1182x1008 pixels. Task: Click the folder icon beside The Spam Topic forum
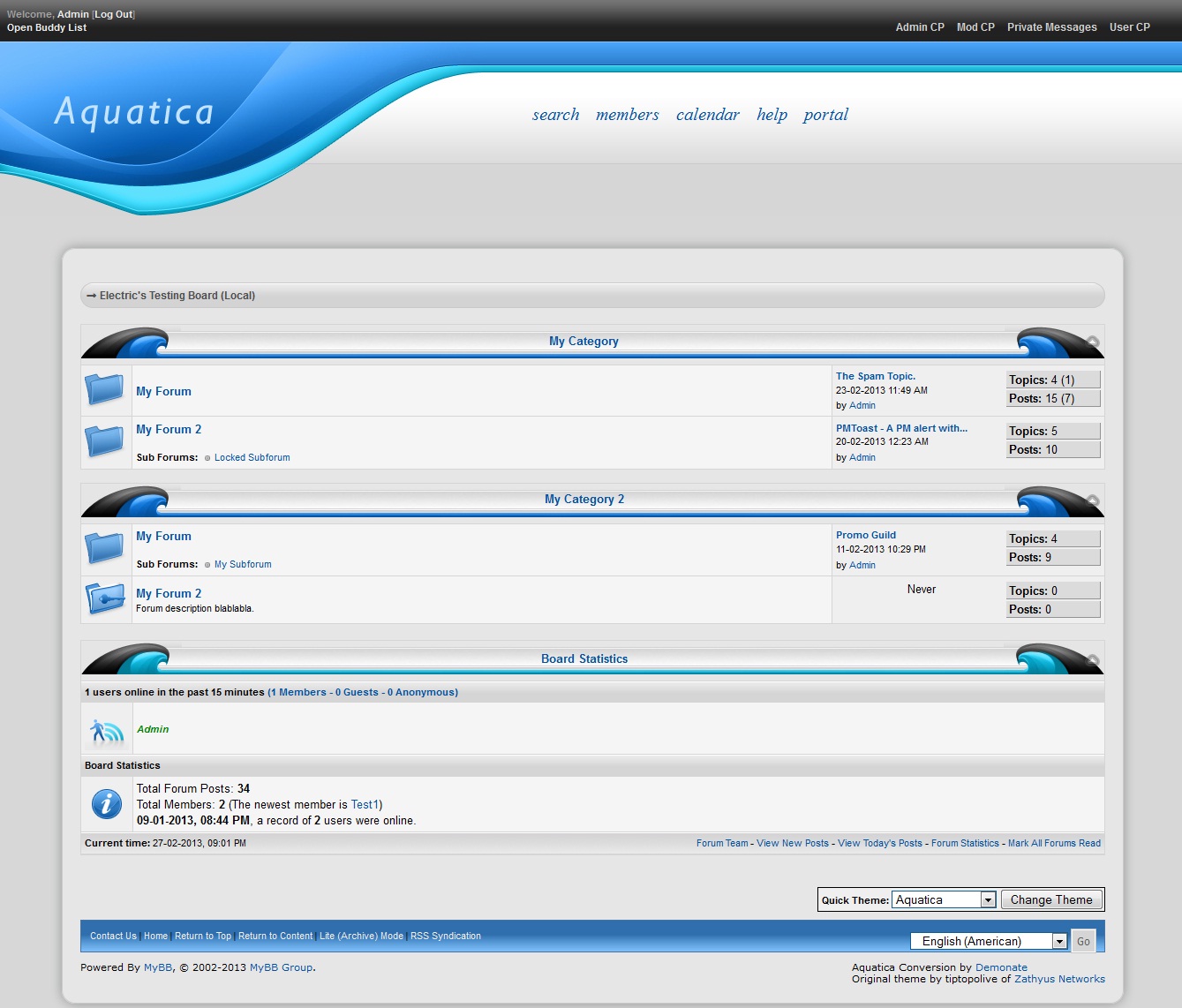pyautogui.click(x=104, y=389)
